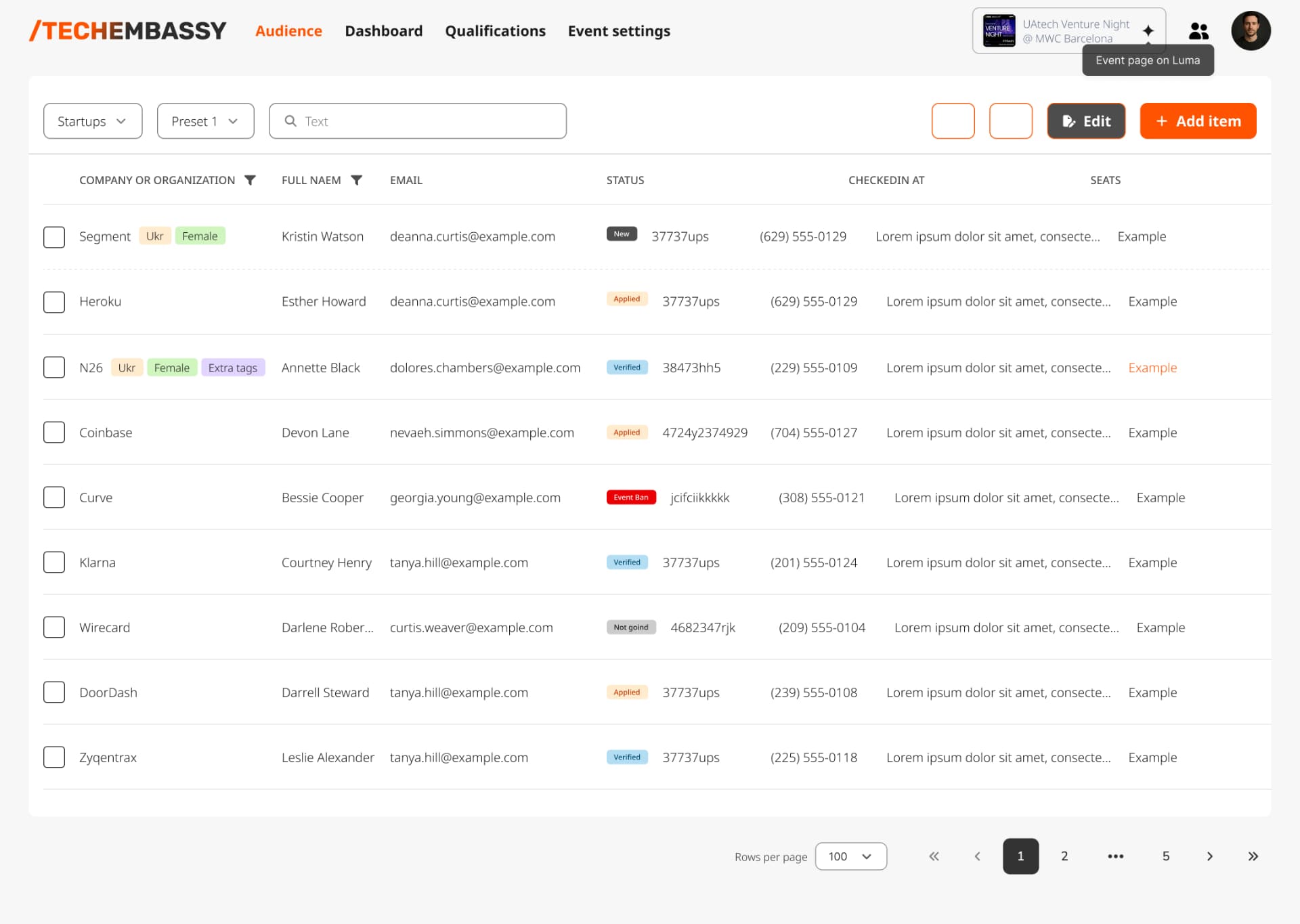The height and width of the screenshot is (924, 1300).
Task: Click the Status column header
Action: 625,180
